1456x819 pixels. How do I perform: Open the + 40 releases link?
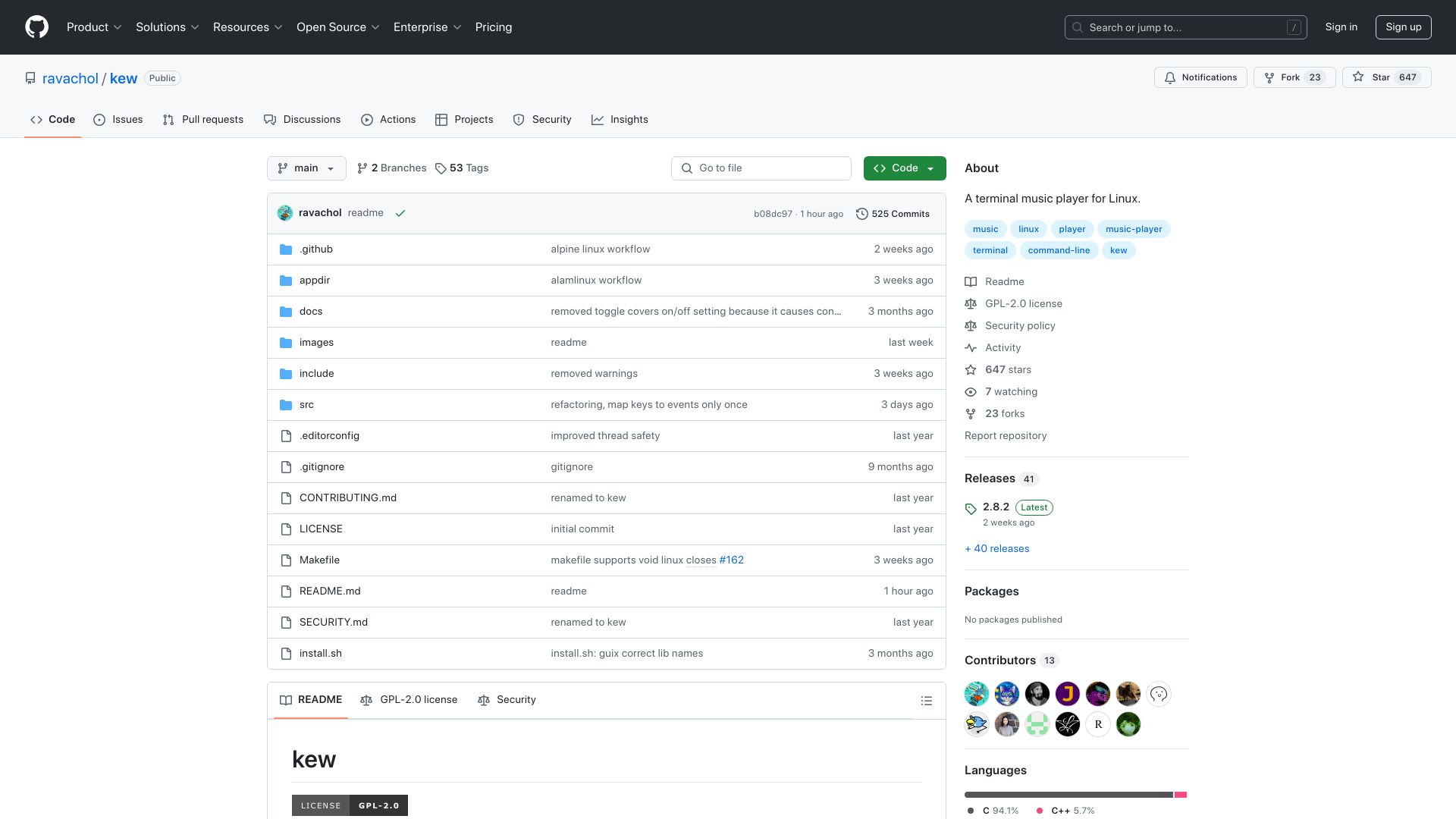(997, 549)
